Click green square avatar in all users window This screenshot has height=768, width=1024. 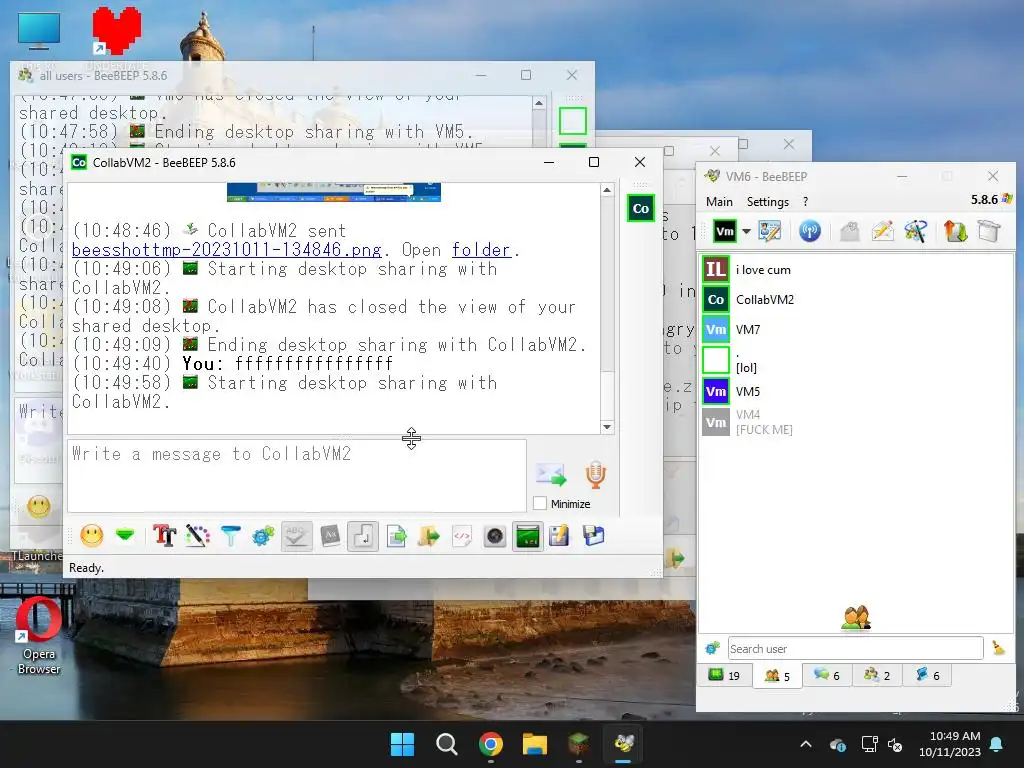(x=573, y=121)
